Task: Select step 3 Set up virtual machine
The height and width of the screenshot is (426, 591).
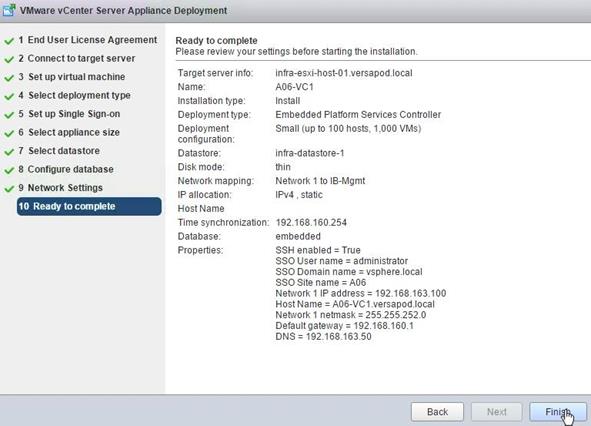Action: tap(72, 77)
